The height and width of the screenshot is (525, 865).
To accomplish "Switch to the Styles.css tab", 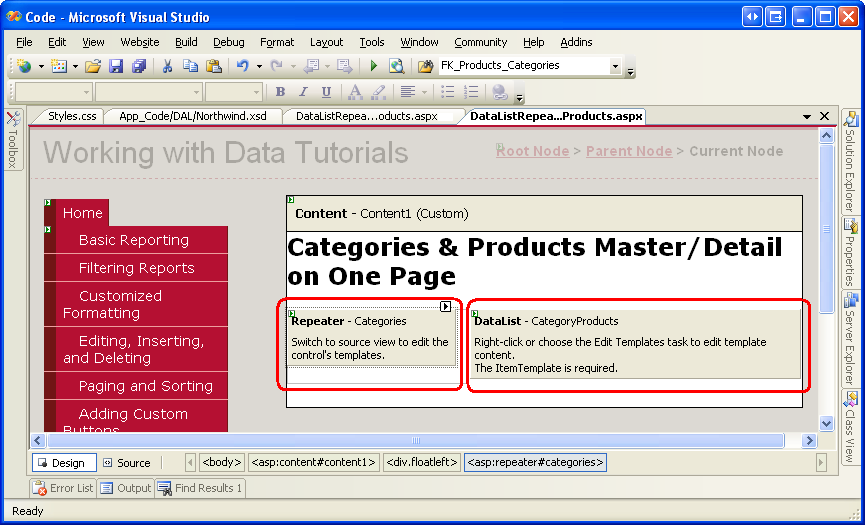I will 72,116.
